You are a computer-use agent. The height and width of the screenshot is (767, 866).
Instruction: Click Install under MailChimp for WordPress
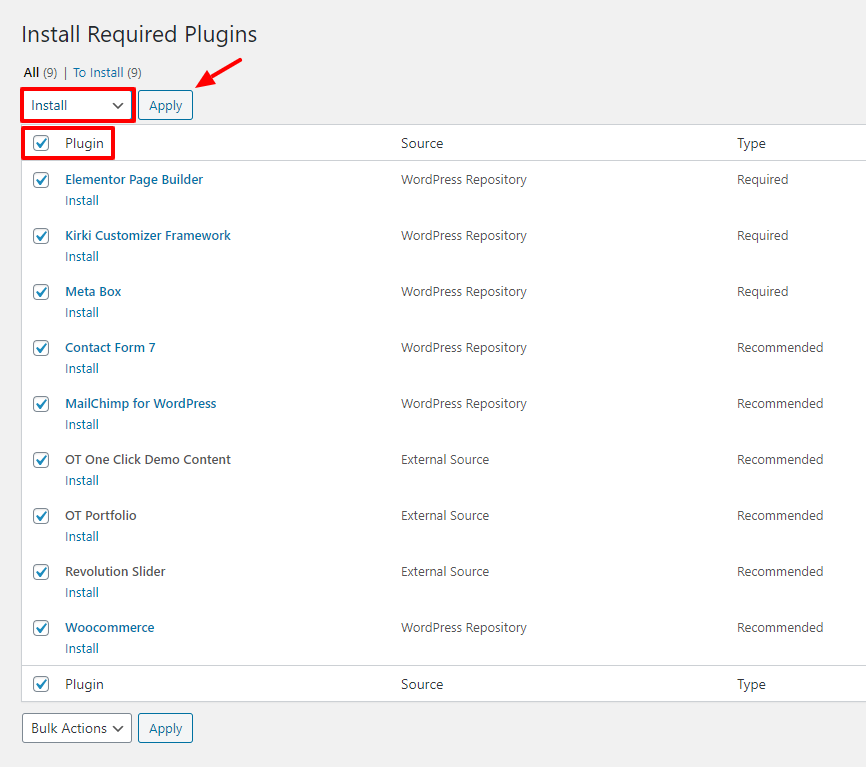82,425
